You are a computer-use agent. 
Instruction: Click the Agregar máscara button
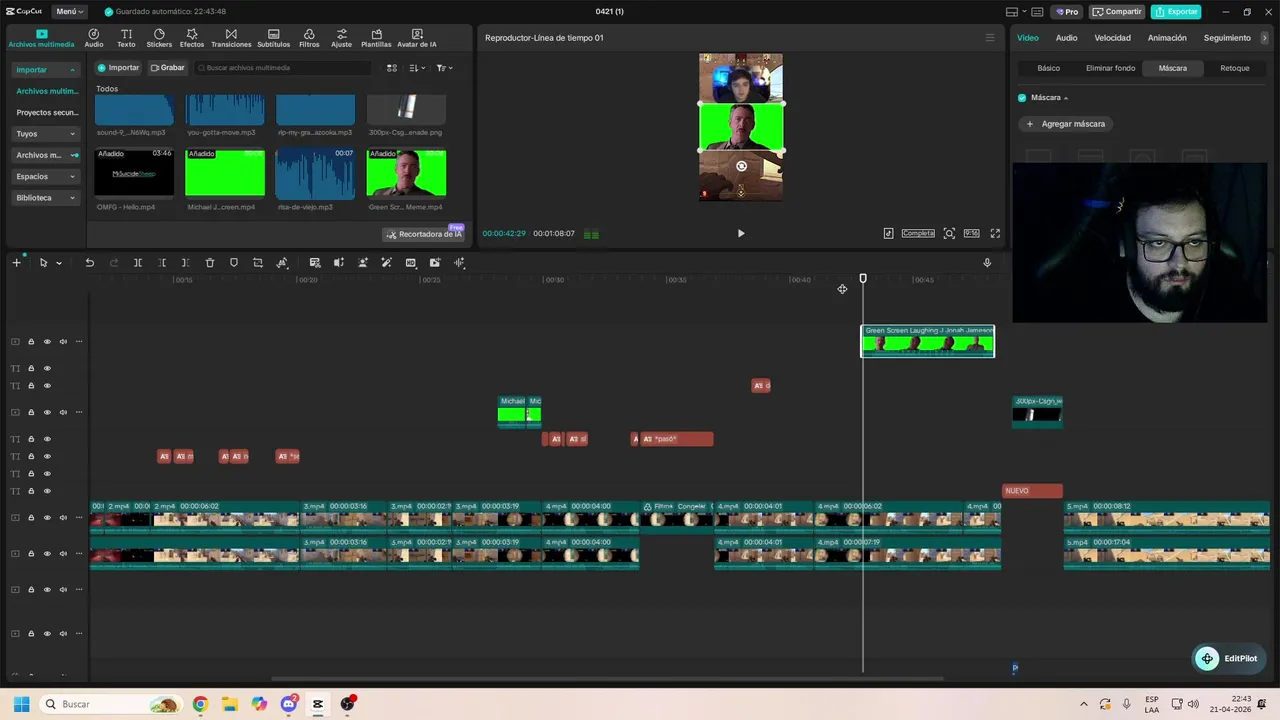point(1066,124)
